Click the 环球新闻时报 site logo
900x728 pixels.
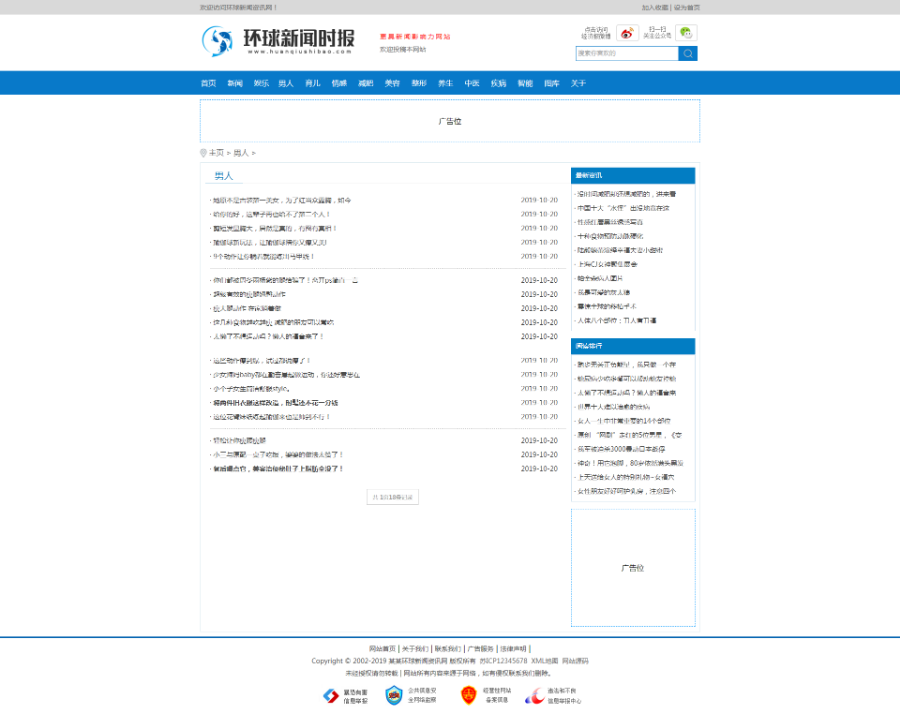pyautogui.click(x=278, y=41)
